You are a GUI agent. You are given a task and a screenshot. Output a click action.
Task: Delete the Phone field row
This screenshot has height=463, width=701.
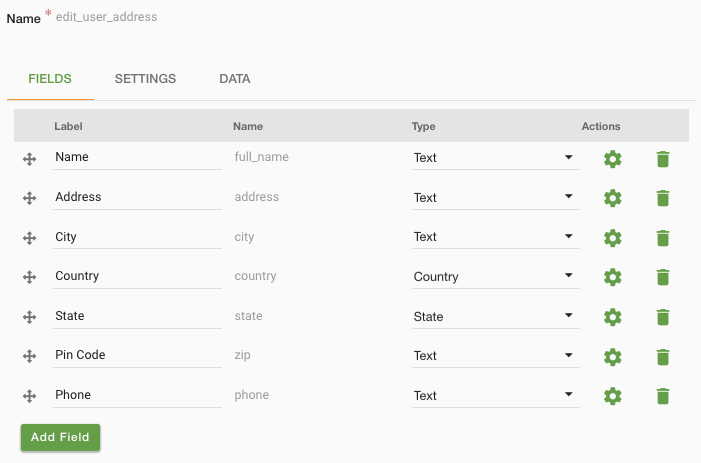663,396
